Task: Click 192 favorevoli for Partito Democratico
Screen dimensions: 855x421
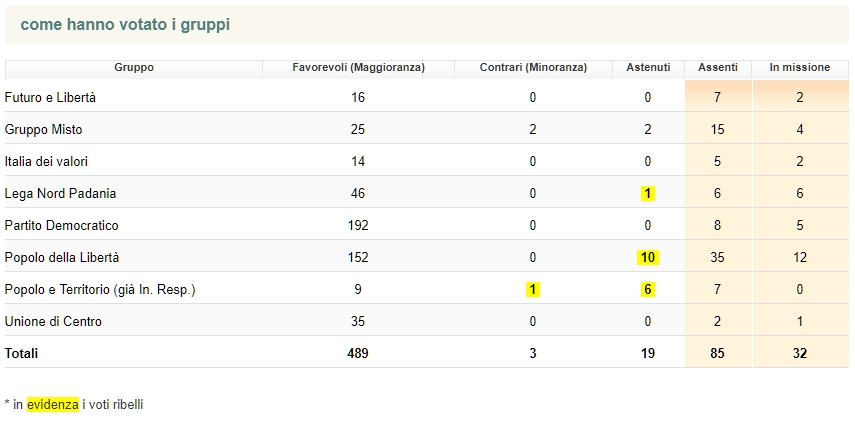Action: [358, 226]
